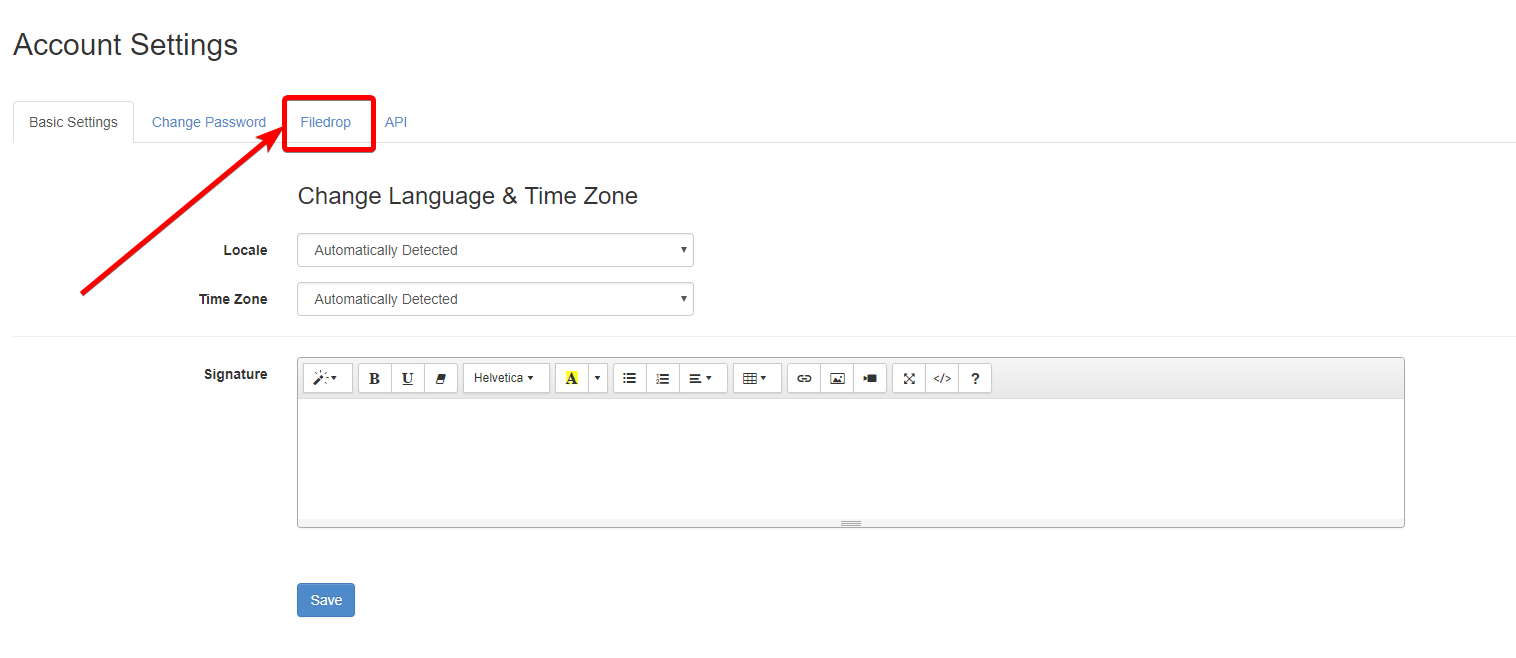Click the eraser remove-formatting icon

pyautogui.click(x=440, y=378)
